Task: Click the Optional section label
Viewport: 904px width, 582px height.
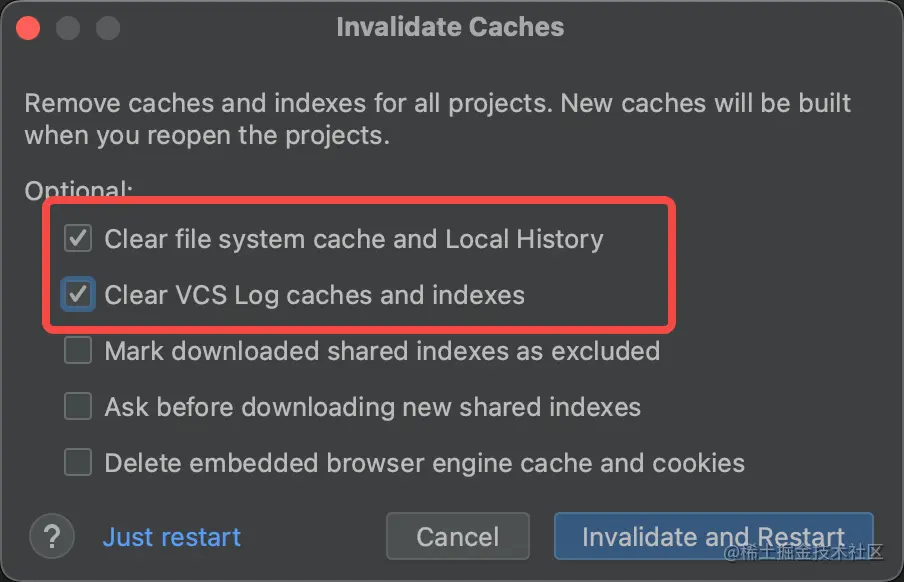Action: (x=78, y=189)
